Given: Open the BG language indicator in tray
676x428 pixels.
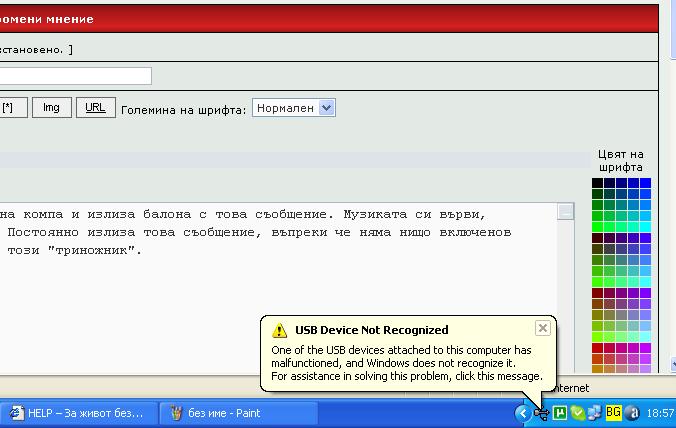Looking at the screenshot, I should pyautogui.click(x=613, y=412).
